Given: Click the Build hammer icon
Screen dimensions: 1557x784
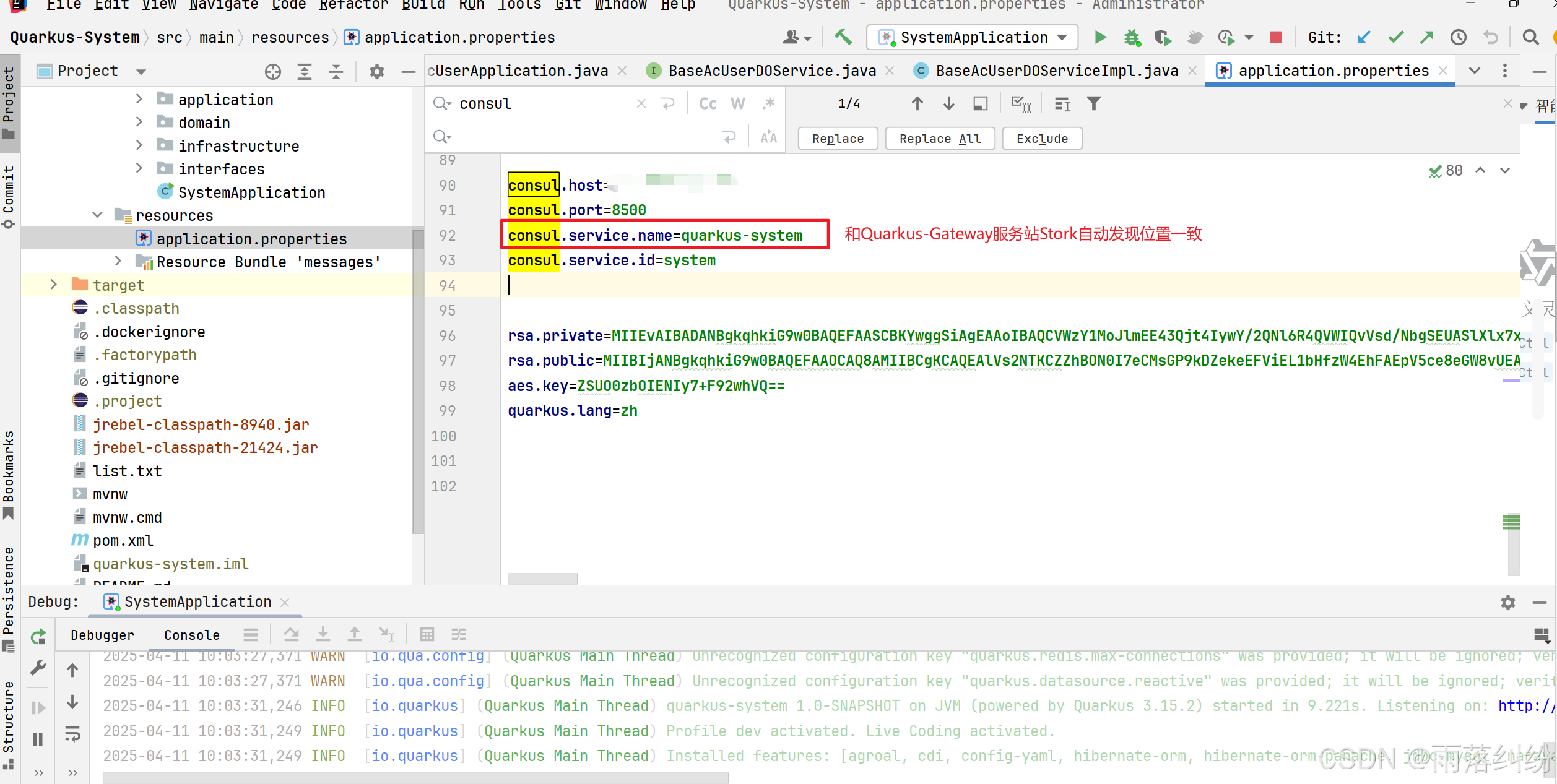Looking at the screenshot, I should [x=843, y=37].
